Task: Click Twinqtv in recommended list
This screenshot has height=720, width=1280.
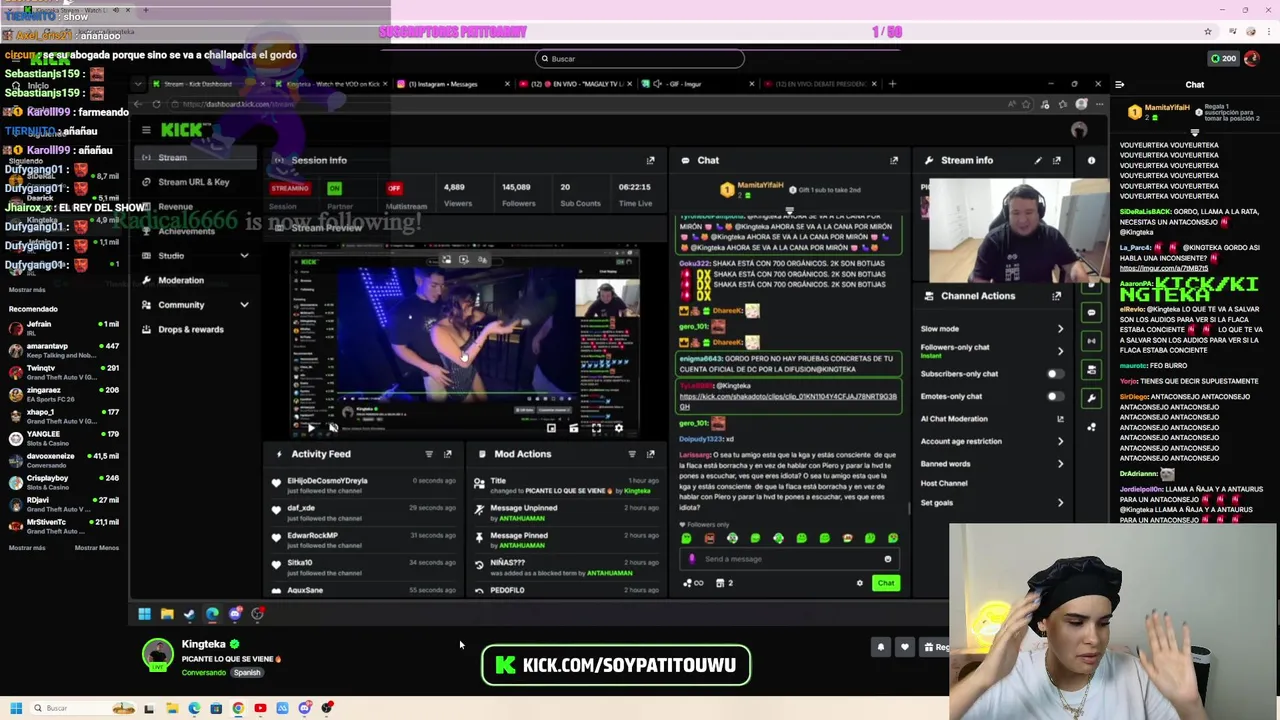Action: (x=41, y=368)
